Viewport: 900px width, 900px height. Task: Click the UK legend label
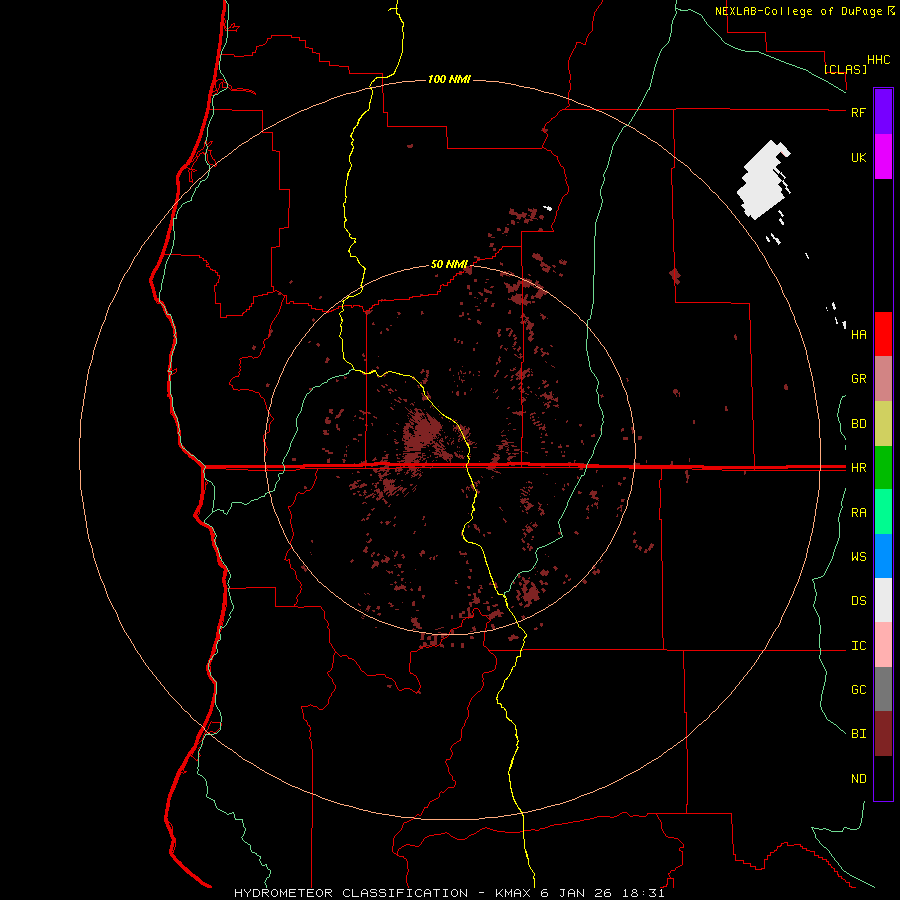coord(858,157)
